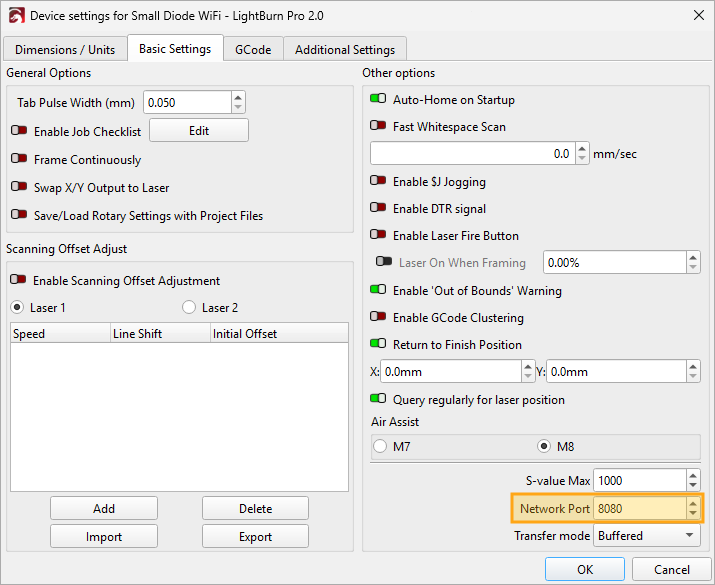The height and width of the screenshot is (585, 715).
Task: Increase the Tab Pulse Width value
Action: [x=237, y=97]
